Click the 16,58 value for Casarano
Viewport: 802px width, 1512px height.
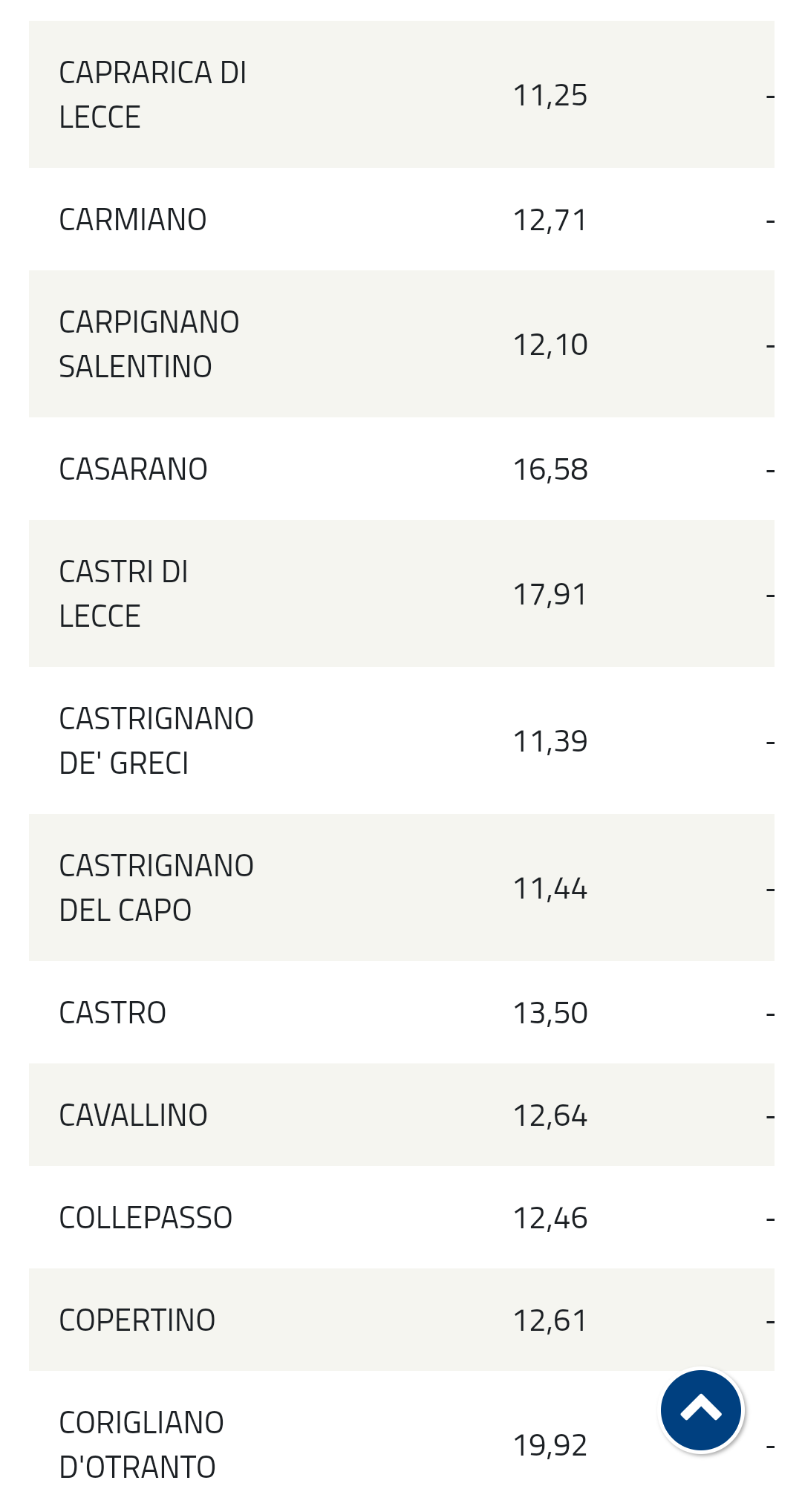click(x=550, y=469)
